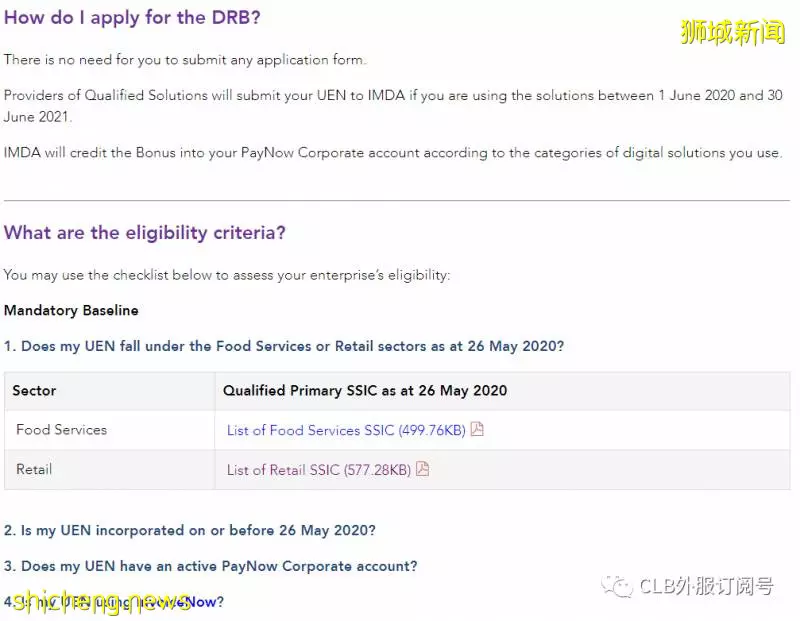Open the Food Services SSIC PDF icon
Screen dimensions: 800x621
tap(477, 429)
